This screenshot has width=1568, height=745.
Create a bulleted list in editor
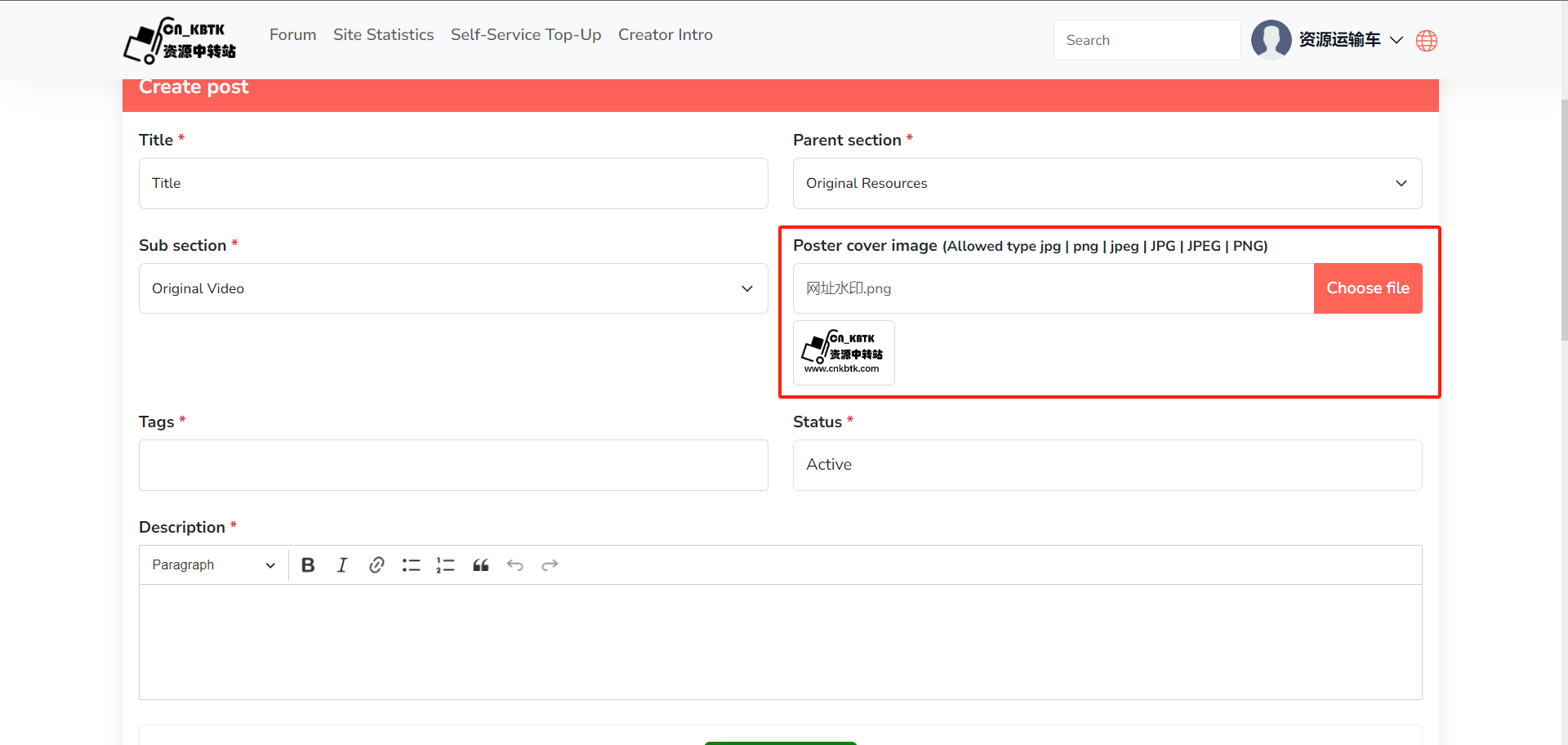[411, 565]
